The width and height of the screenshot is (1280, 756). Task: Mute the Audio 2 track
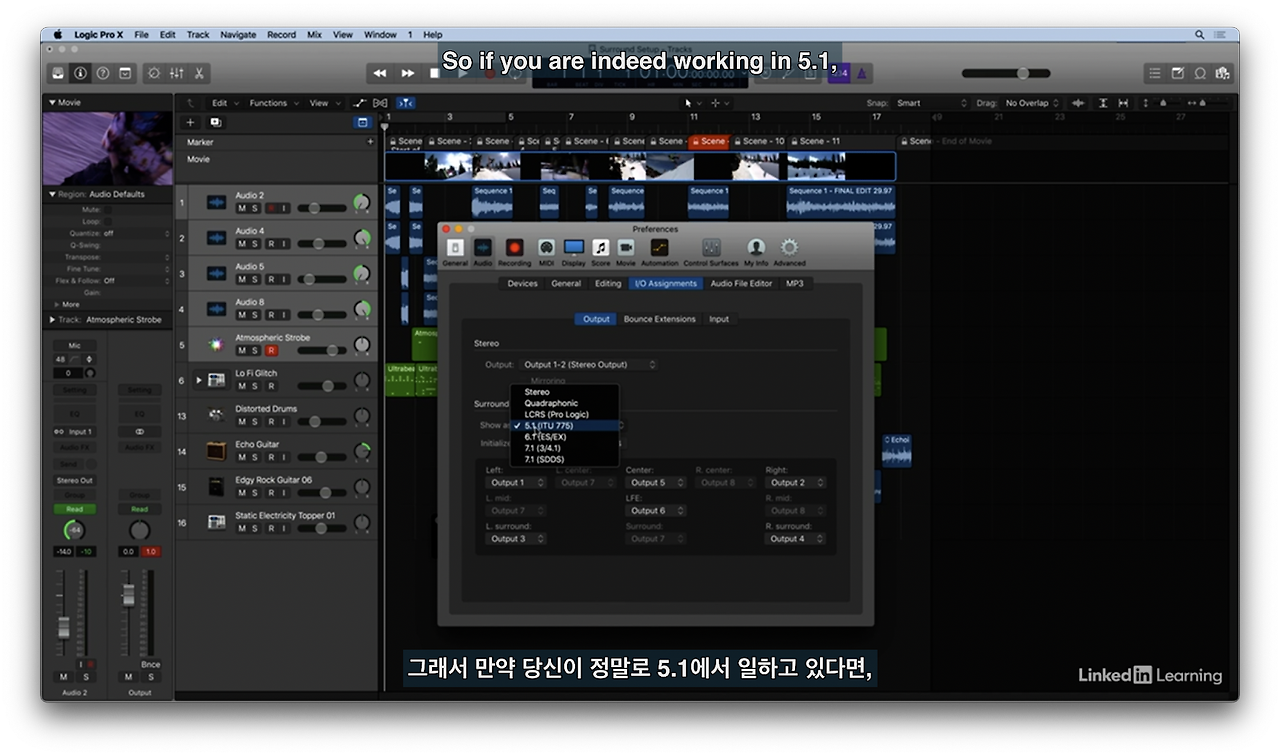241,208
